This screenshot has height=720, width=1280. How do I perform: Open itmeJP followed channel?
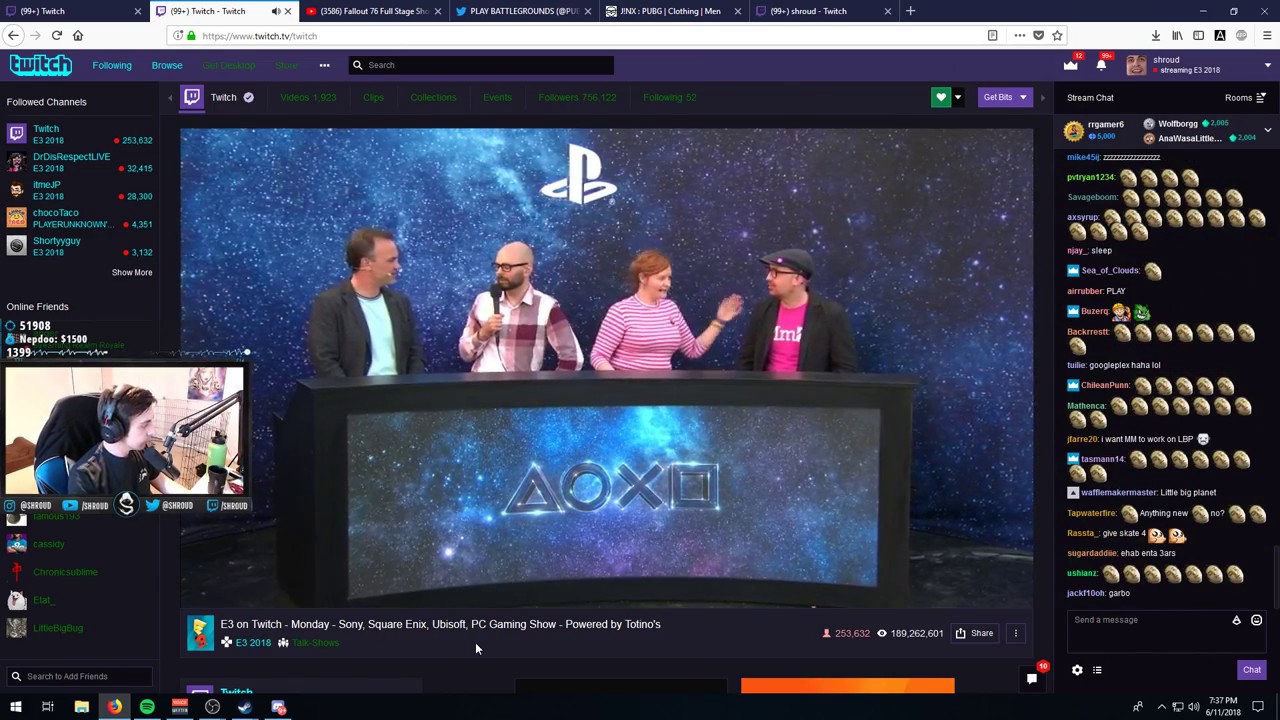pos(80,191)
